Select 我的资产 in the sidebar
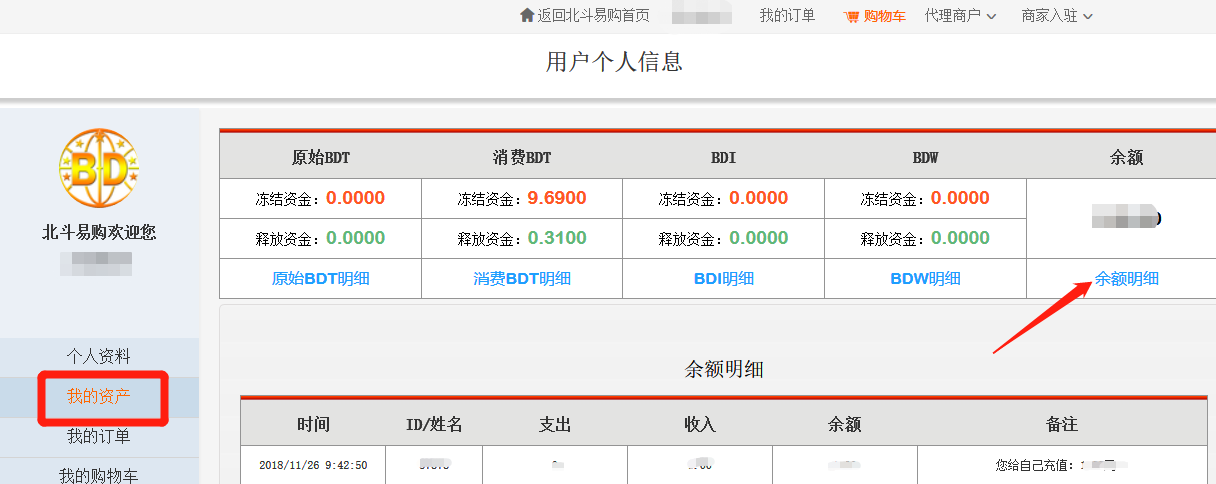Viewport: 1216px width, 484px height. click(x=98, y=397)
